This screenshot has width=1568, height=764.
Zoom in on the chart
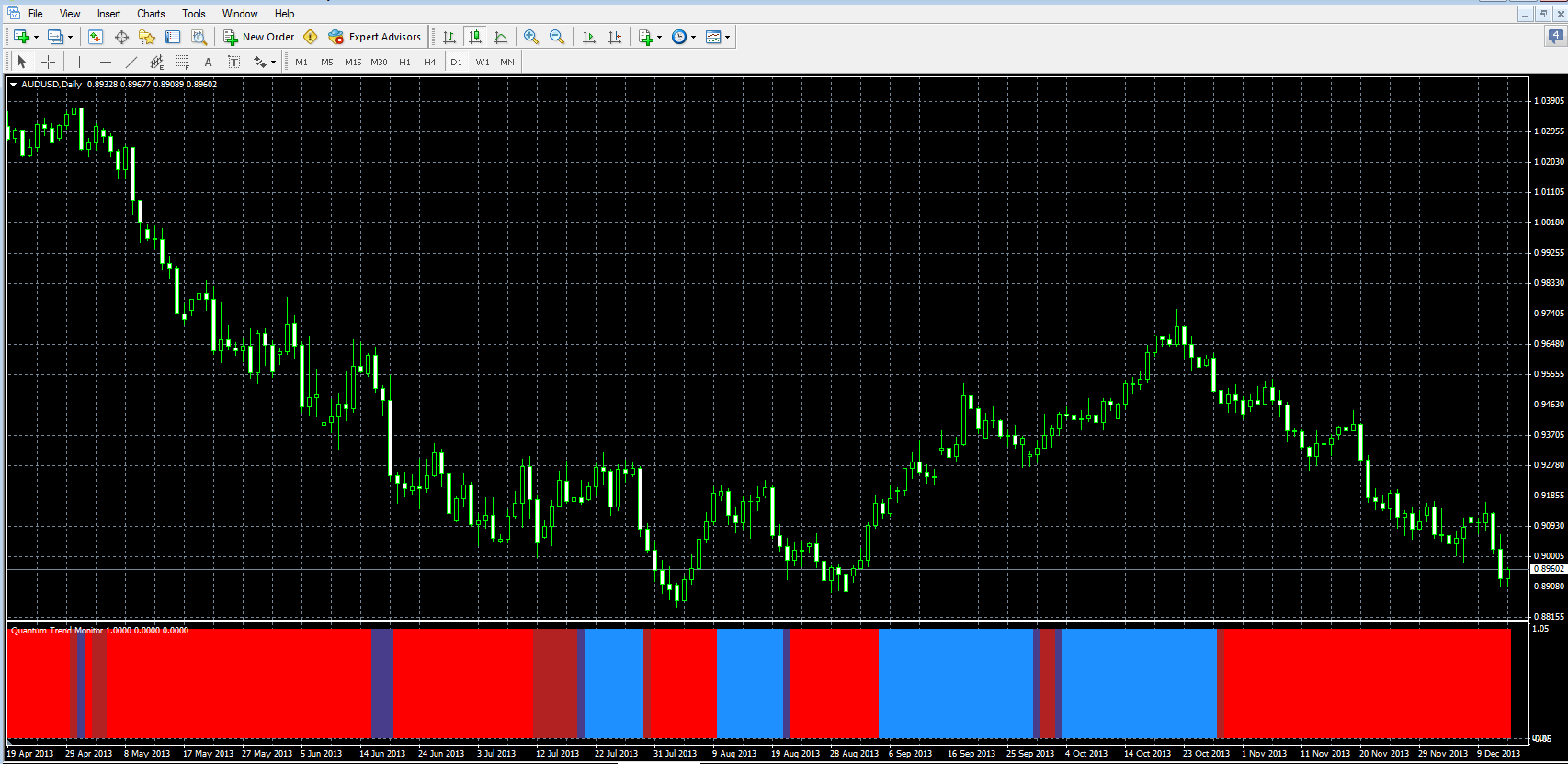click(x=531, y=37)
